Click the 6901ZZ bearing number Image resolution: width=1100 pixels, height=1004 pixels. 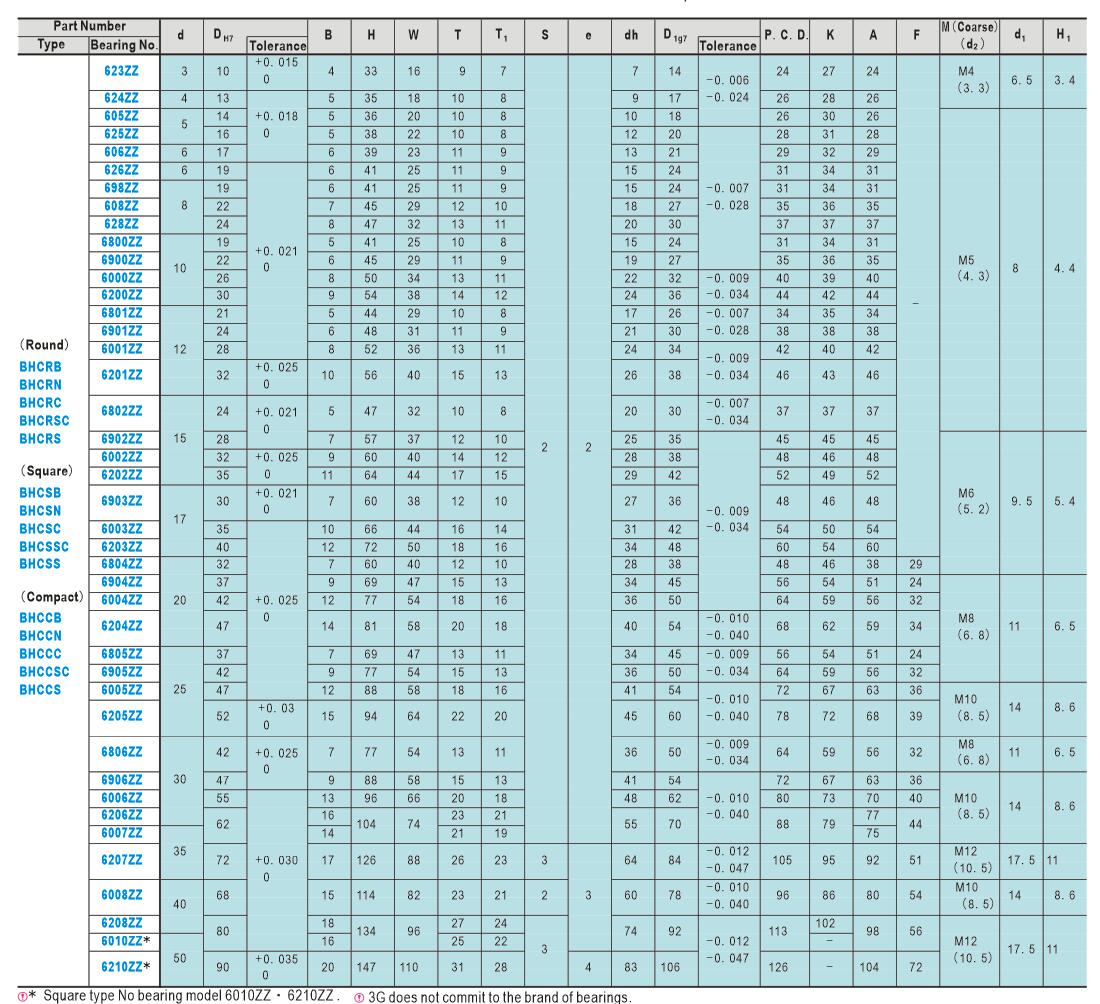121,331
